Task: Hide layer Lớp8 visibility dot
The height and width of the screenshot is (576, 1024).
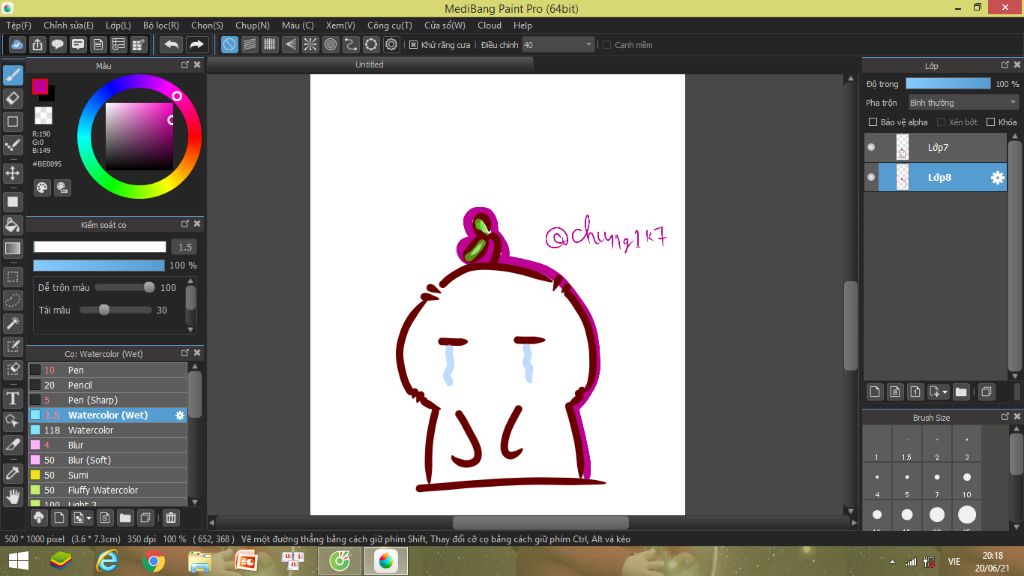Action: pyautogui.click(x=871, y=177)
